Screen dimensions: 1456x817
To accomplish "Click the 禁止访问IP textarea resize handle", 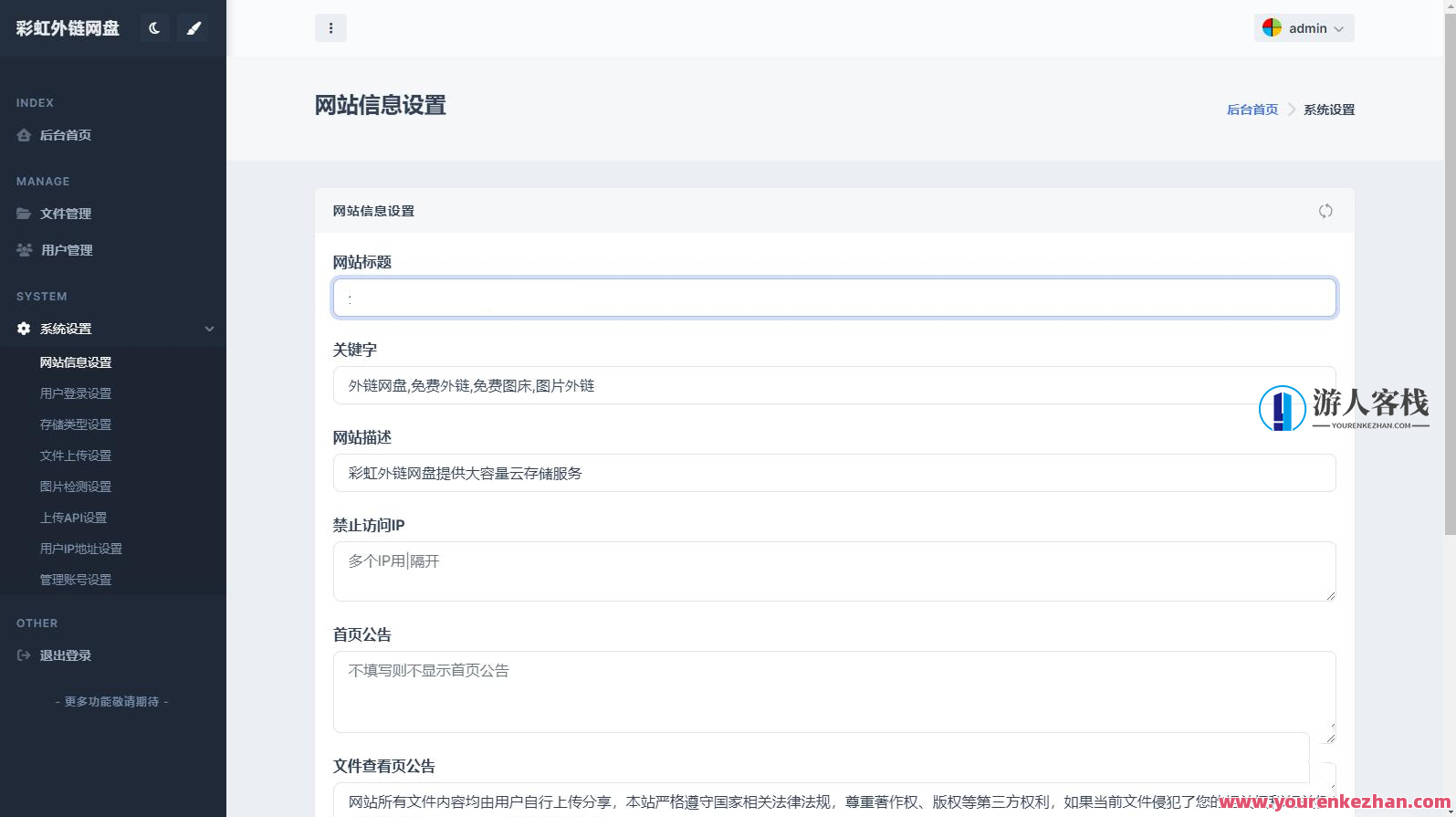I will (1330, 595).
